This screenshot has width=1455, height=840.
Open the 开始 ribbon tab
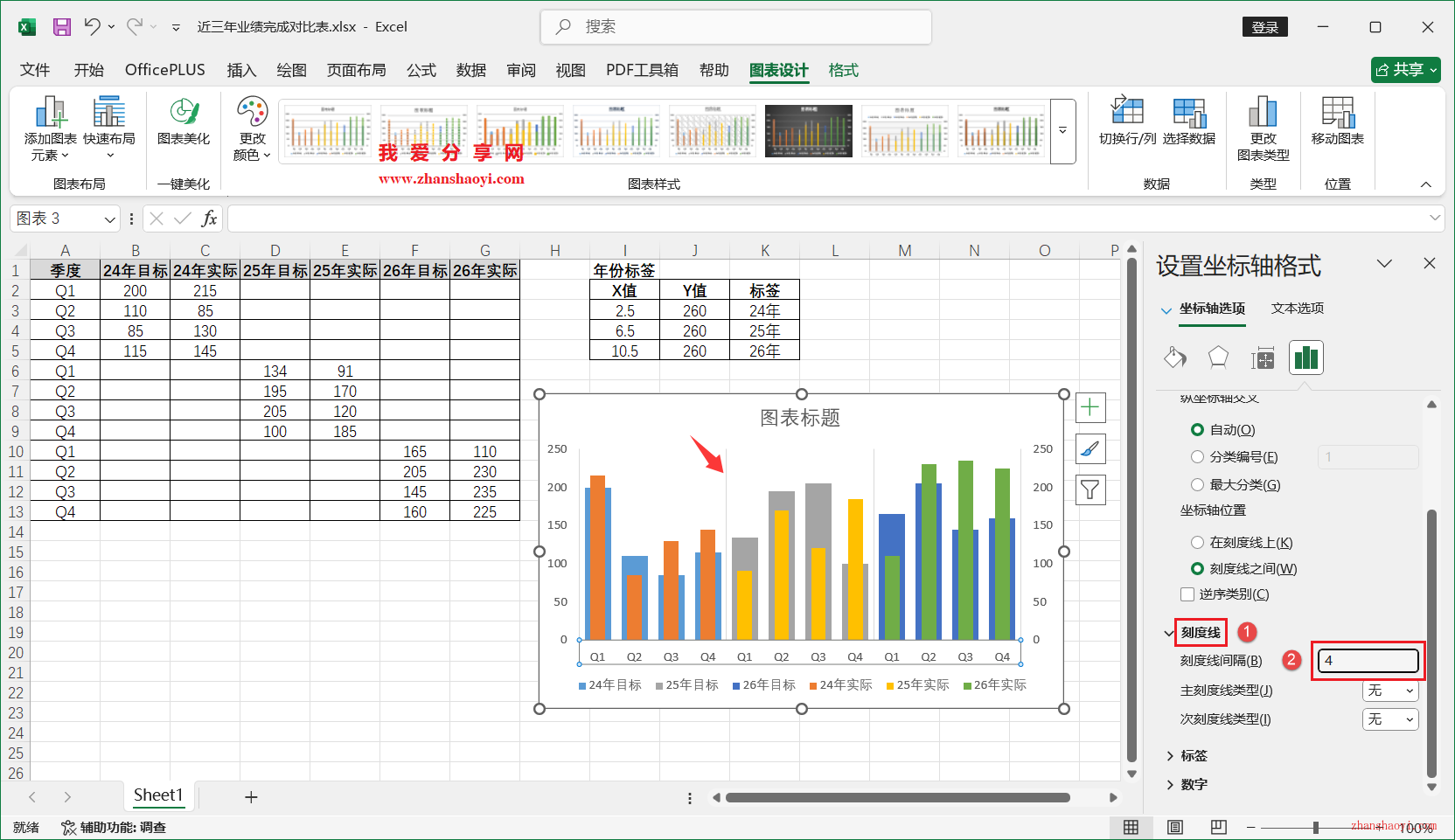[88, 70]
